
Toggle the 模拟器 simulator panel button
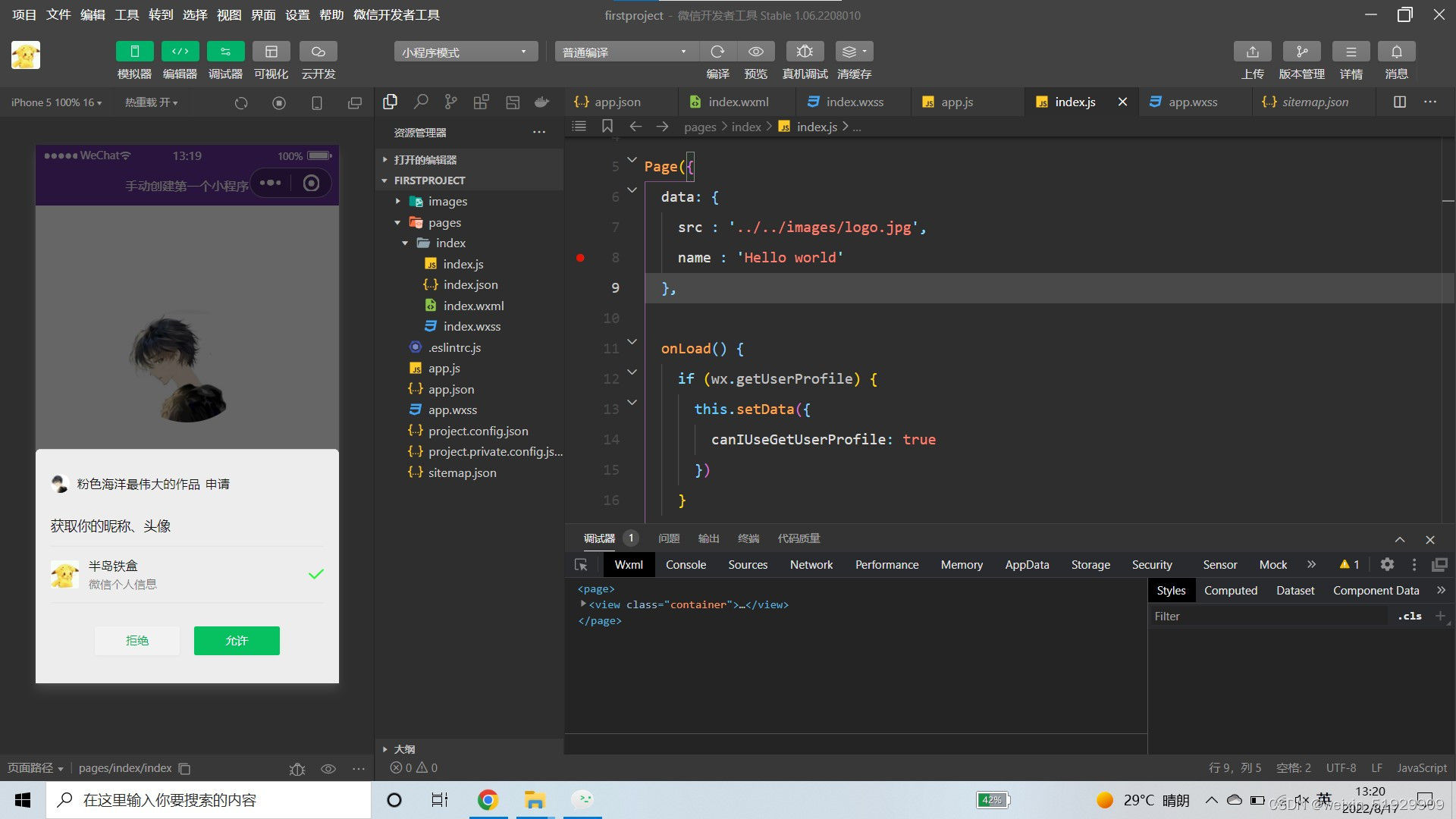(134, 52)
